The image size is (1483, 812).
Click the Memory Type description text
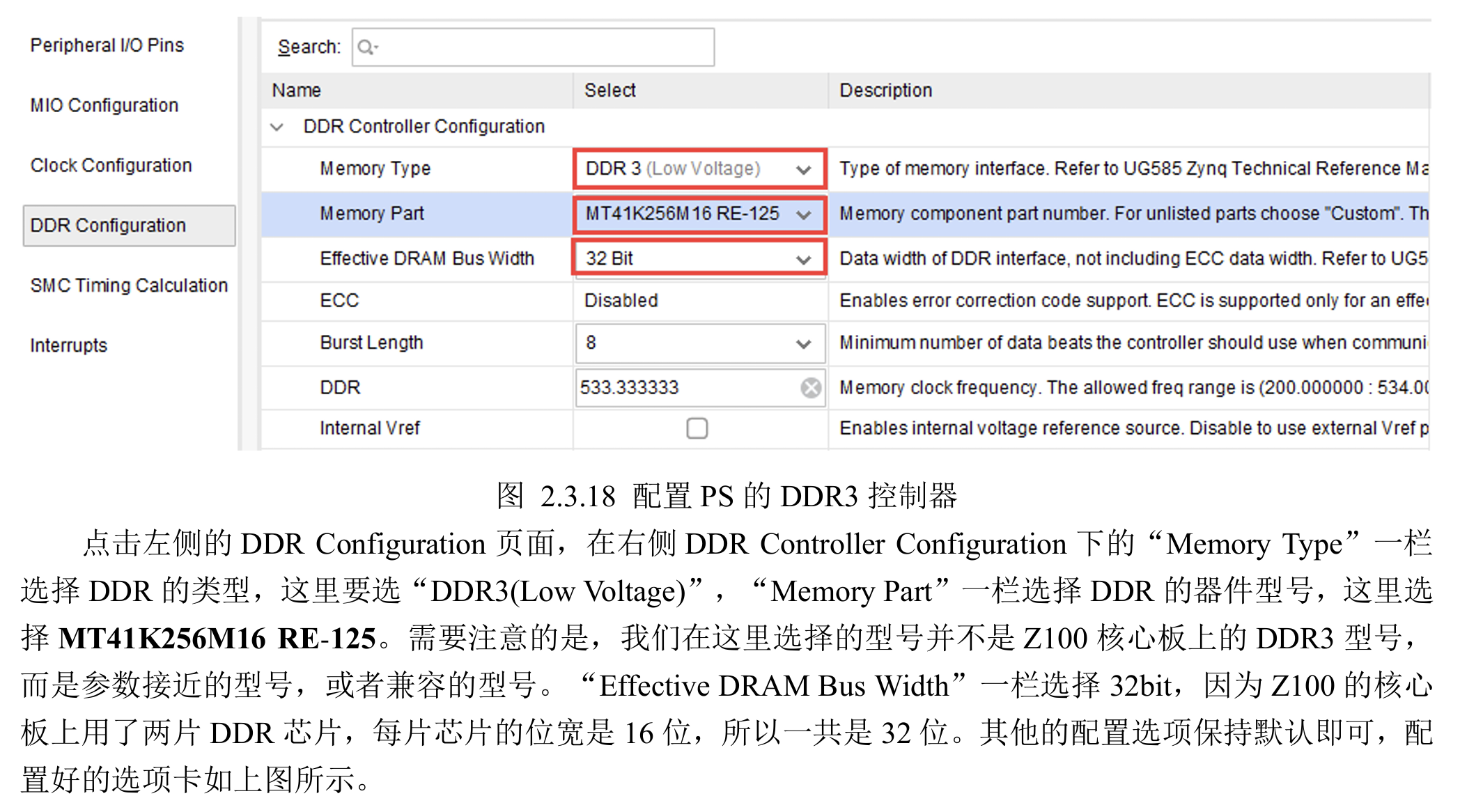[1133, 169]
